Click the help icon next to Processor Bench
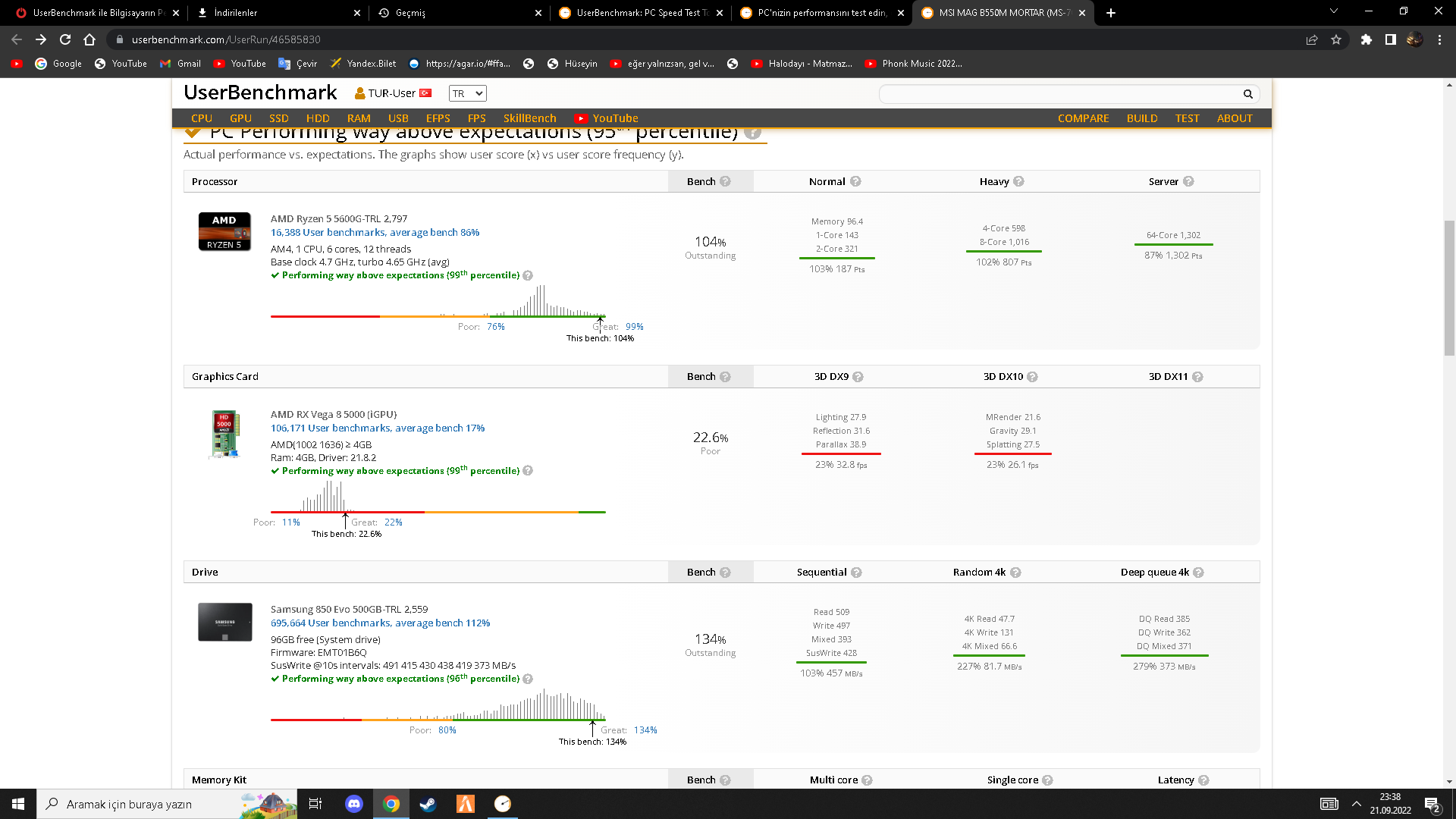This screenshot has height=819, width=1456. click(x=725, y=181)
